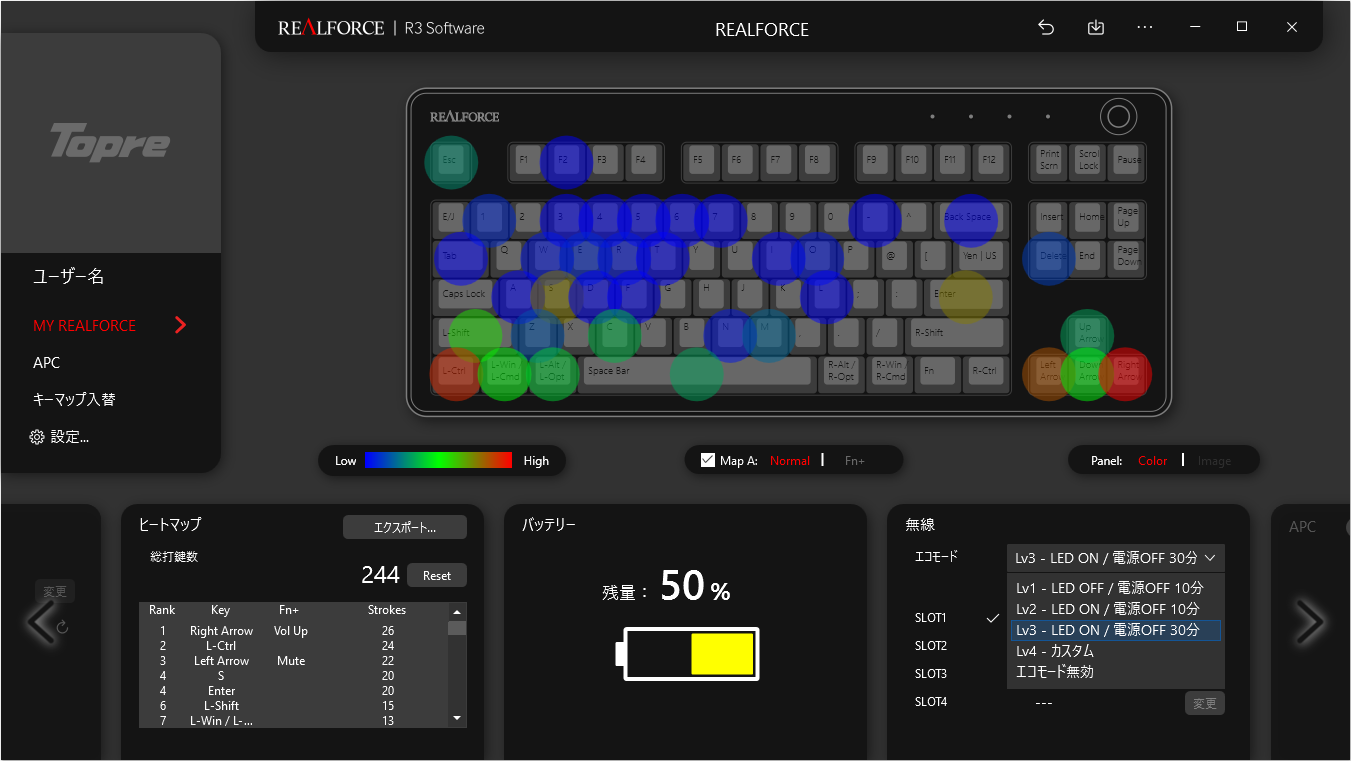This screenshot has width=1351, height=761.
Task: Click the heatmap list scrollbar thumb
Action: click(x=457, y=628)
